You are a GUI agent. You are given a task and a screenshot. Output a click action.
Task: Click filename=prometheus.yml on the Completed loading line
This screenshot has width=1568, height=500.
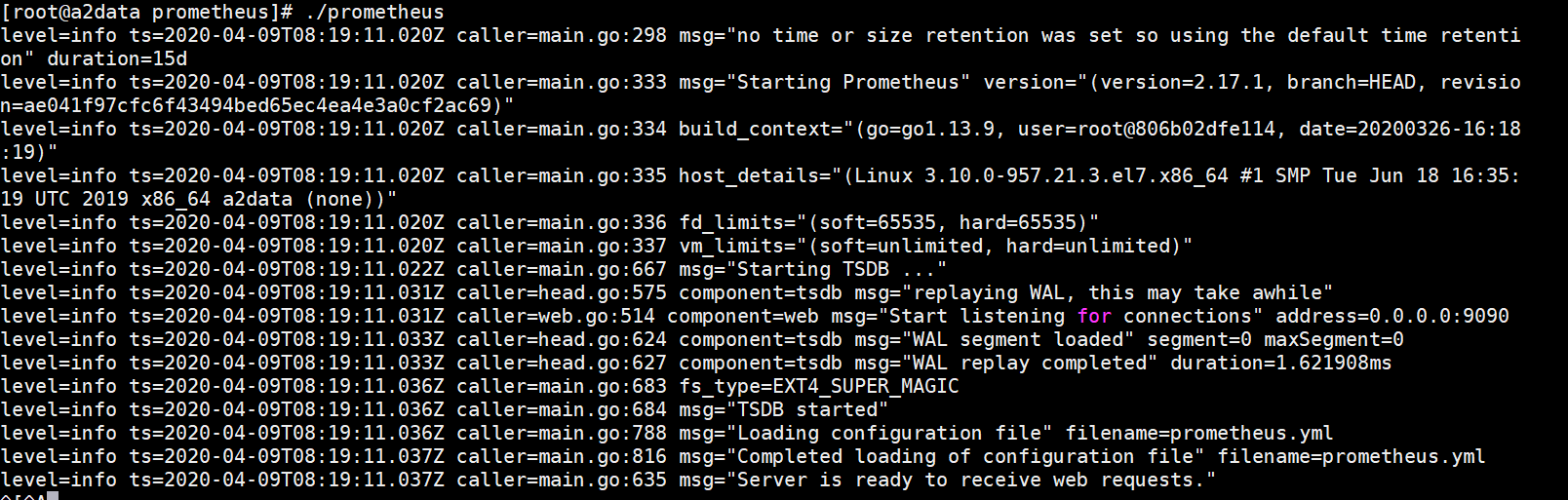pos(1351,457)
